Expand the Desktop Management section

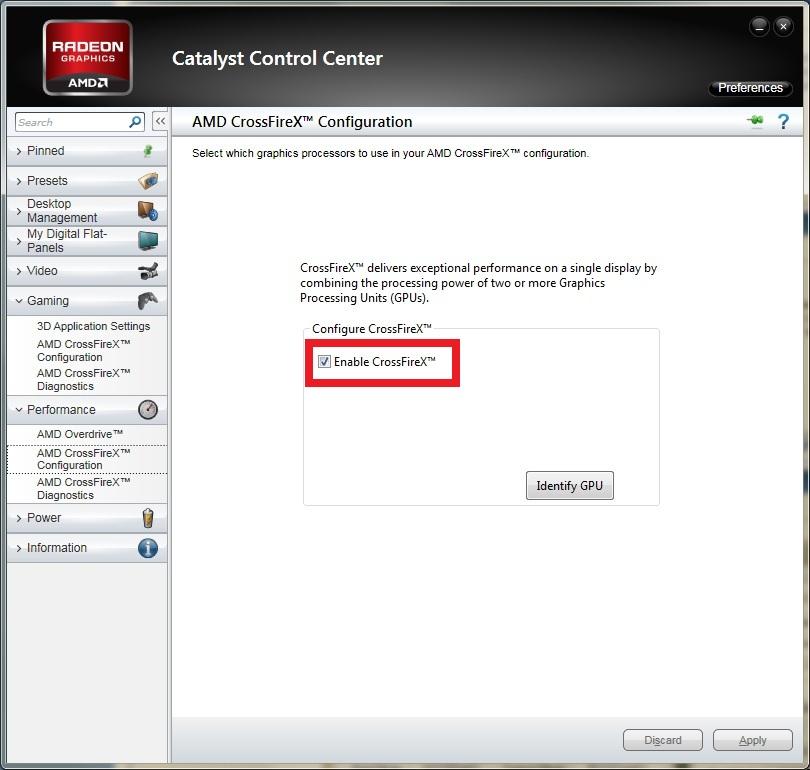[87, 211]
